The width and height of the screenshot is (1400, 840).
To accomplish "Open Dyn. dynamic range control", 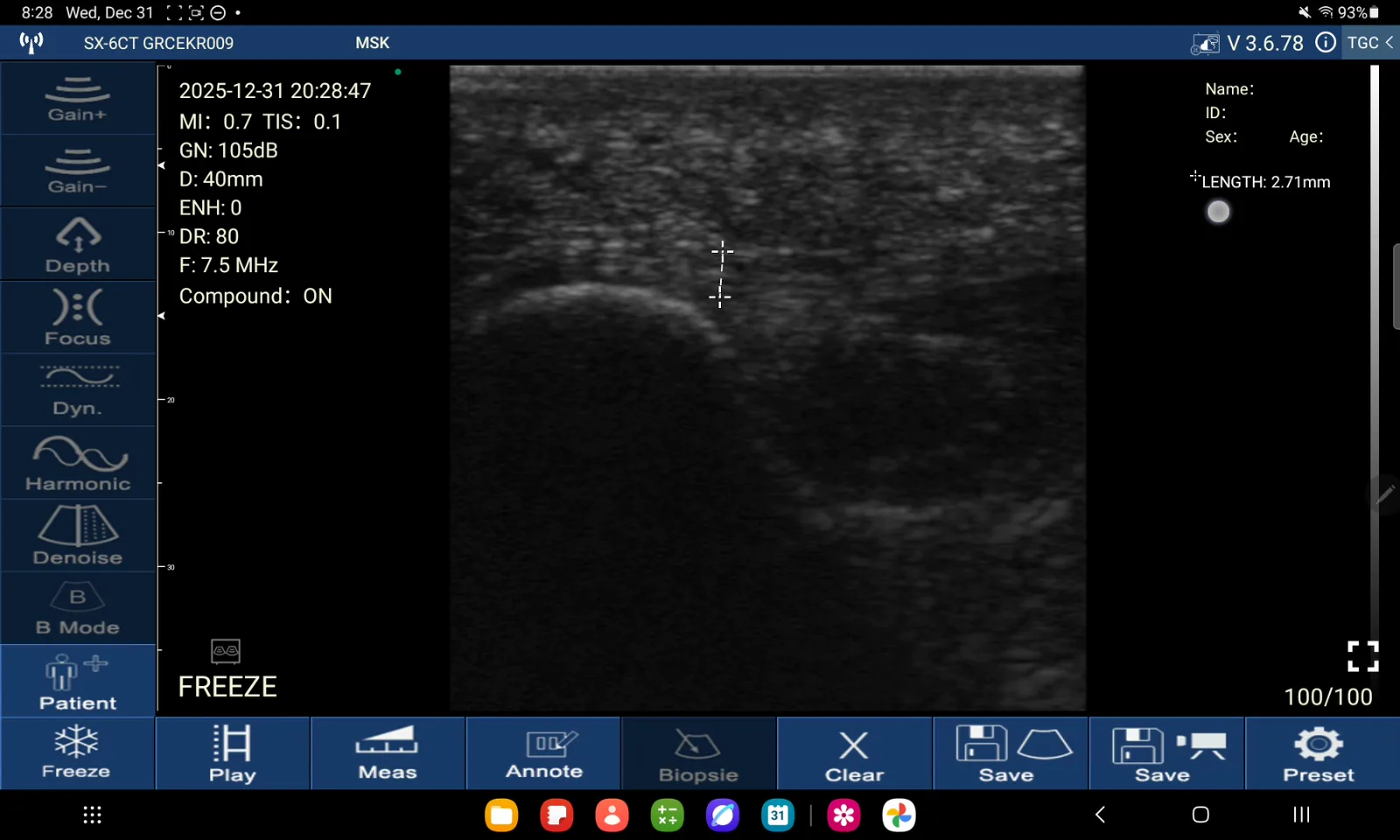I will click(x=78, y=390).
